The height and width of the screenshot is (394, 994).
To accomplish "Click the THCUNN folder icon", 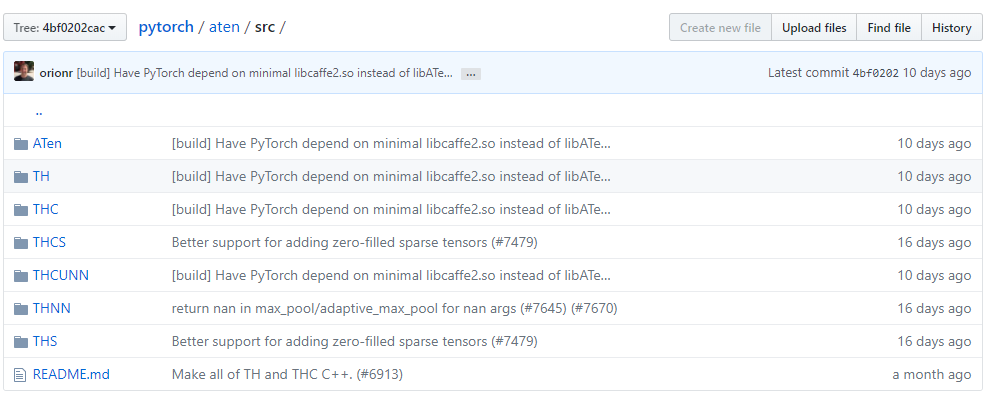I will (x=21, y=276).
